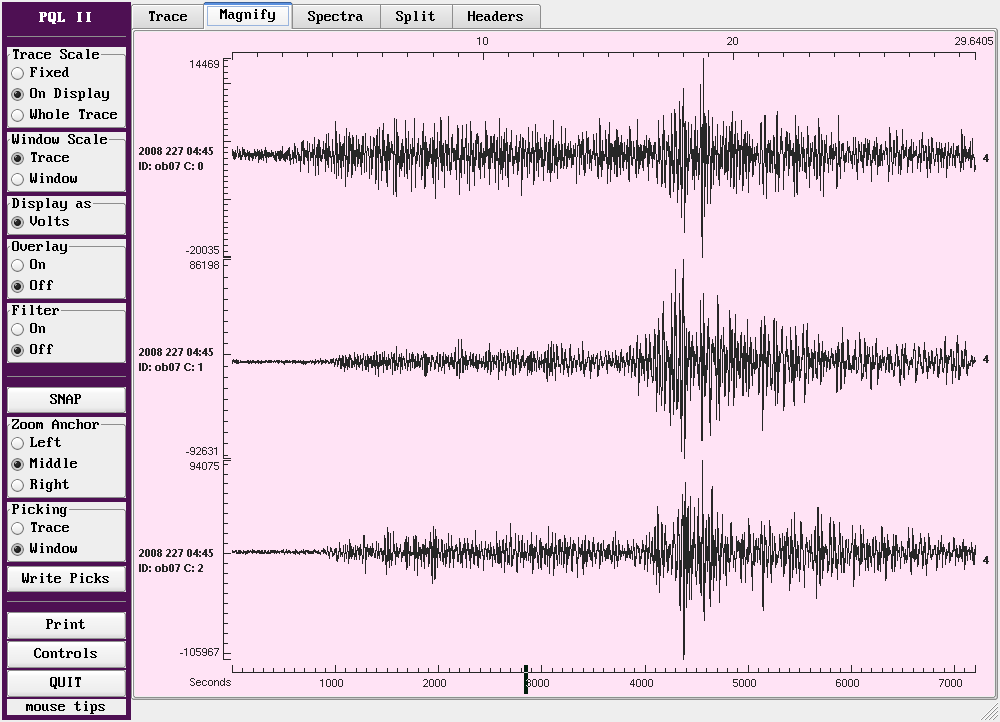
Task: Go to the Headers tab
Action: [495, 16]
